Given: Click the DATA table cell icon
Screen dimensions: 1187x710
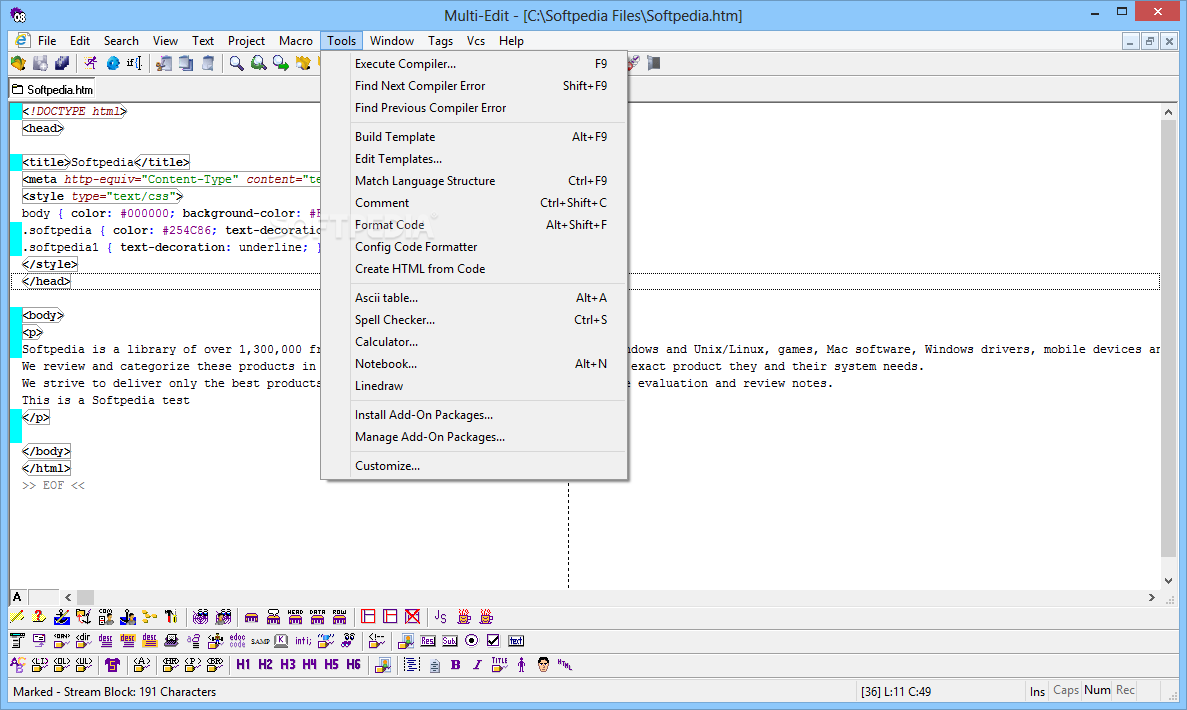Looking at the screenshot, I should pos(317,617).
